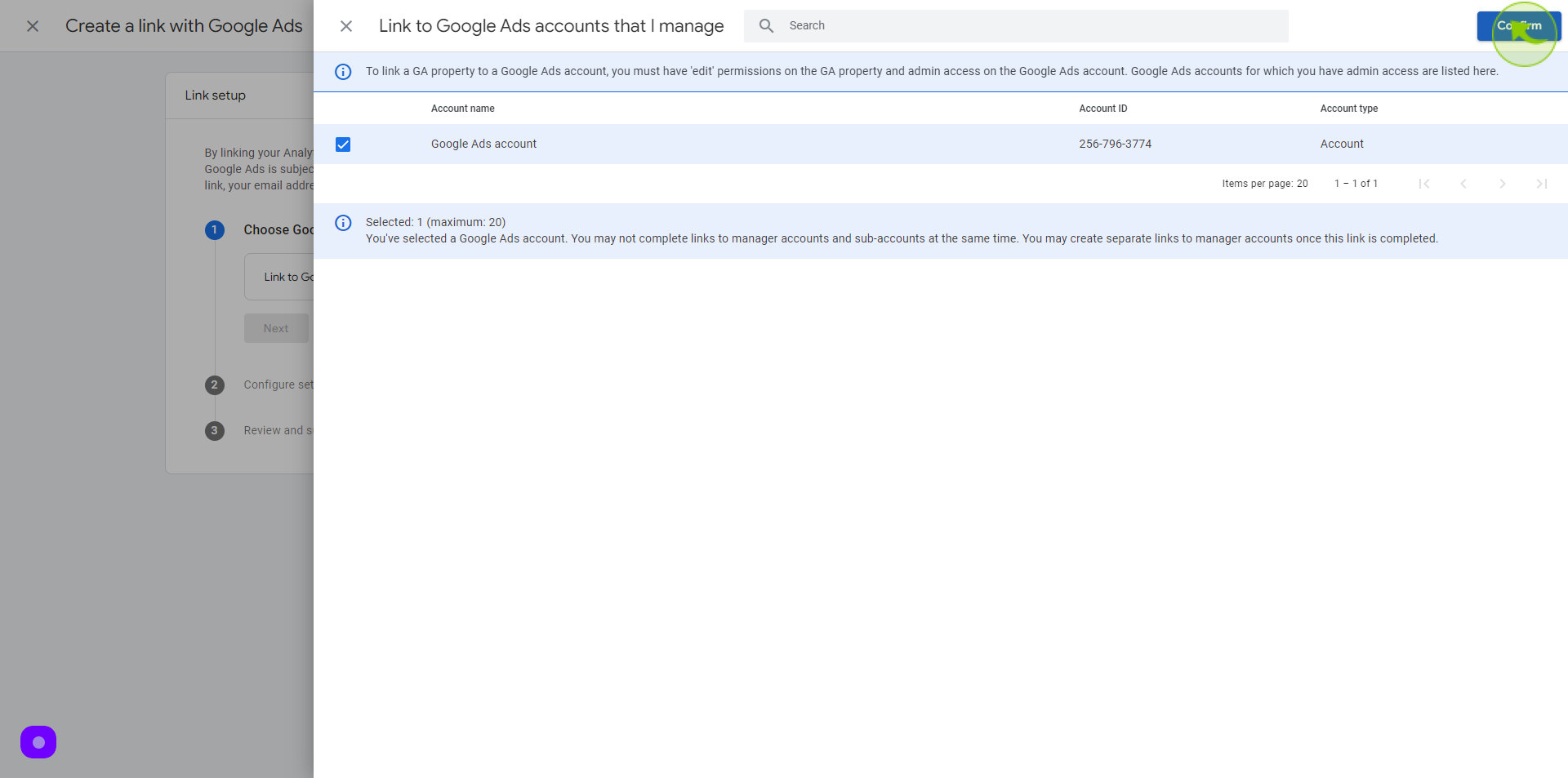Image resolution: width=1568 pixels, height=778 pixels.
Task: Click the Account type column header
Action: point(1349,109)
